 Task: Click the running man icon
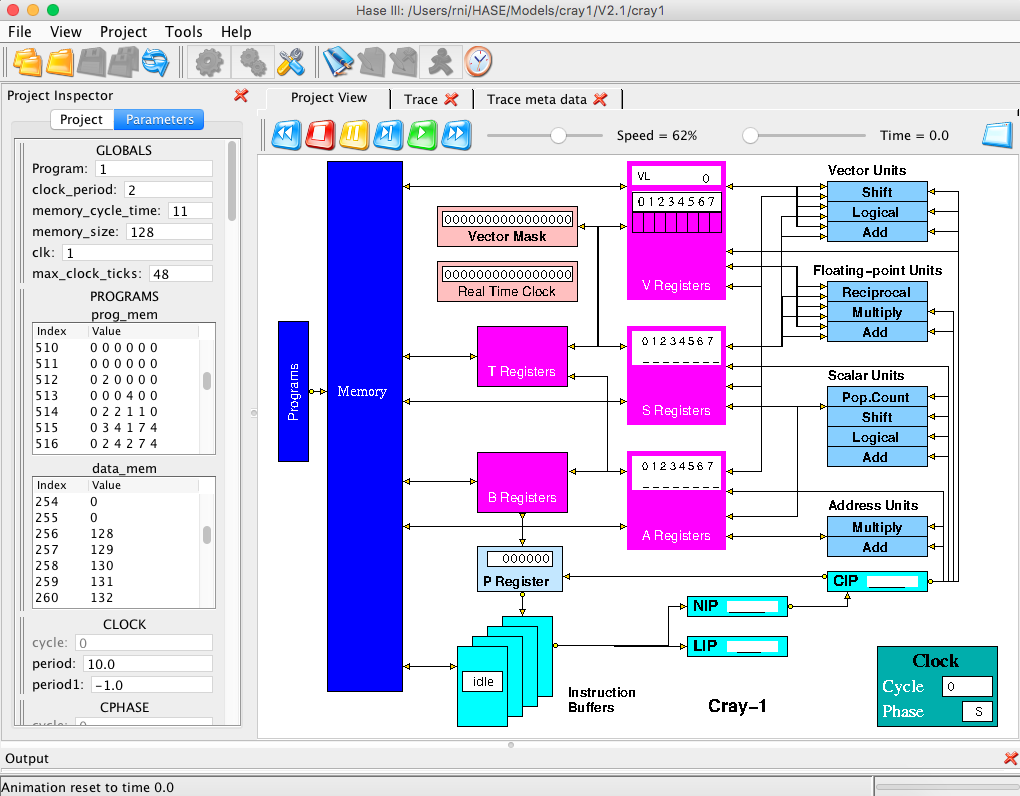[x=440, y=62]
